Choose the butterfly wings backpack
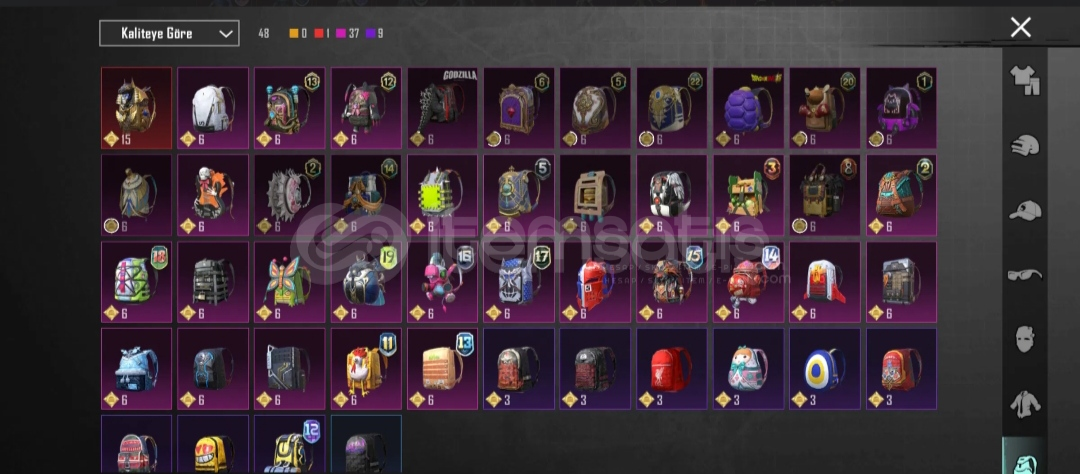Image resolution: width=1080 pixels, height=474 pixels. point(289,282)
